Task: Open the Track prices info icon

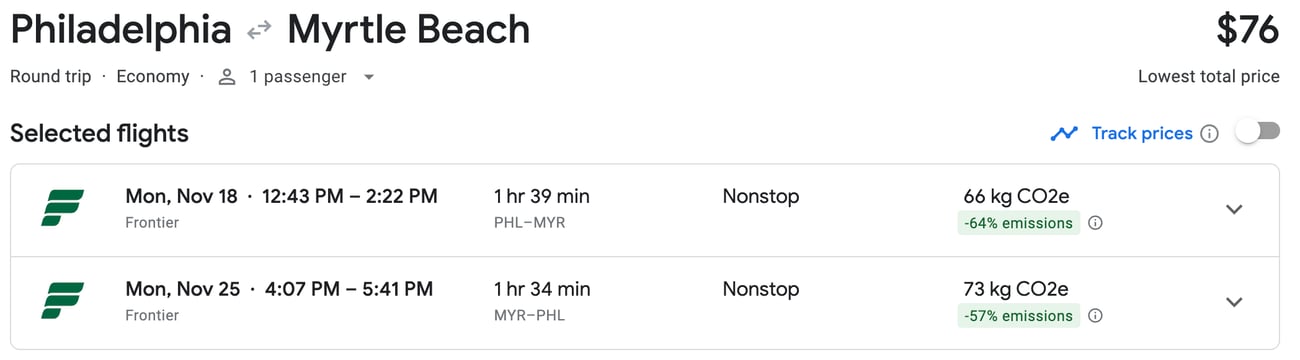Action: click(x=1209, y=133)
